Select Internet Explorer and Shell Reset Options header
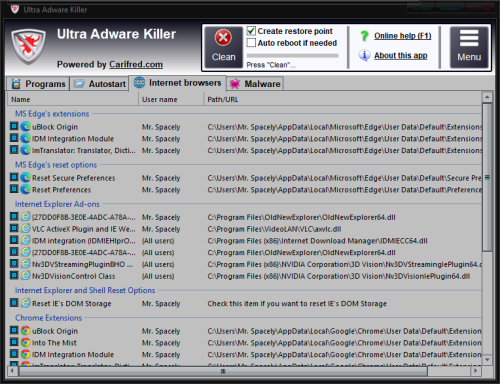The width and height of the screenshot is (500, 384). coord(85,290)
